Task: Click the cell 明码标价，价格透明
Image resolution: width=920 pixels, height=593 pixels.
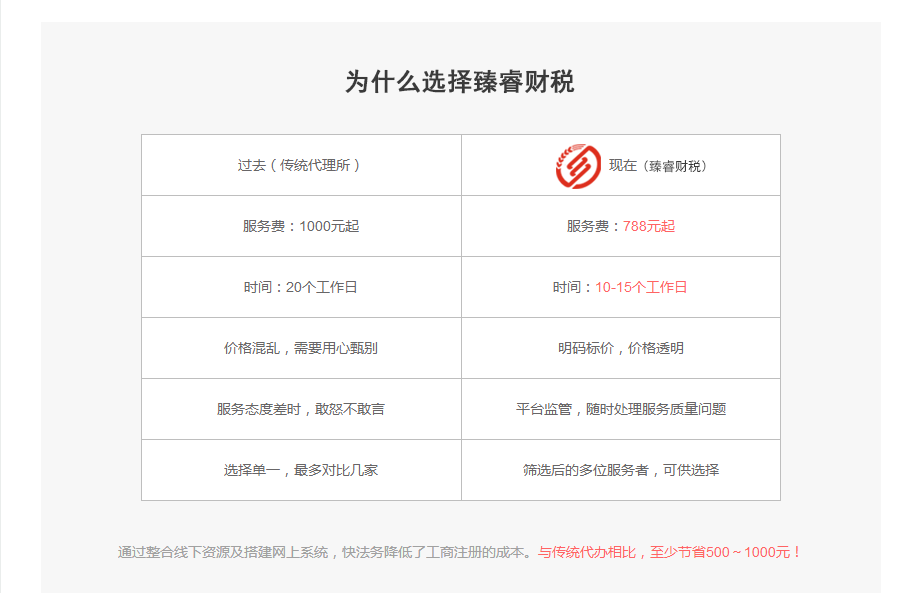Action: point(621,348)
